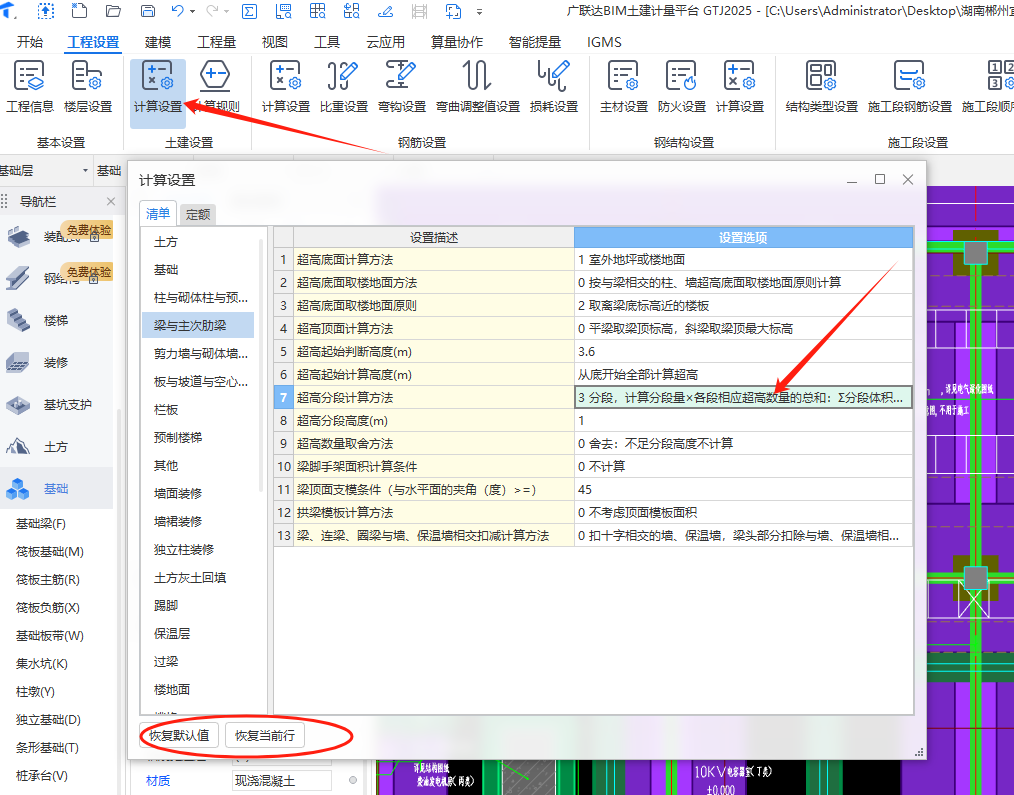Image resolution: width=1014 pixels, height=795 pixels.
Task: Select 集水坑(K) in component list
Action: pos(41,664)
